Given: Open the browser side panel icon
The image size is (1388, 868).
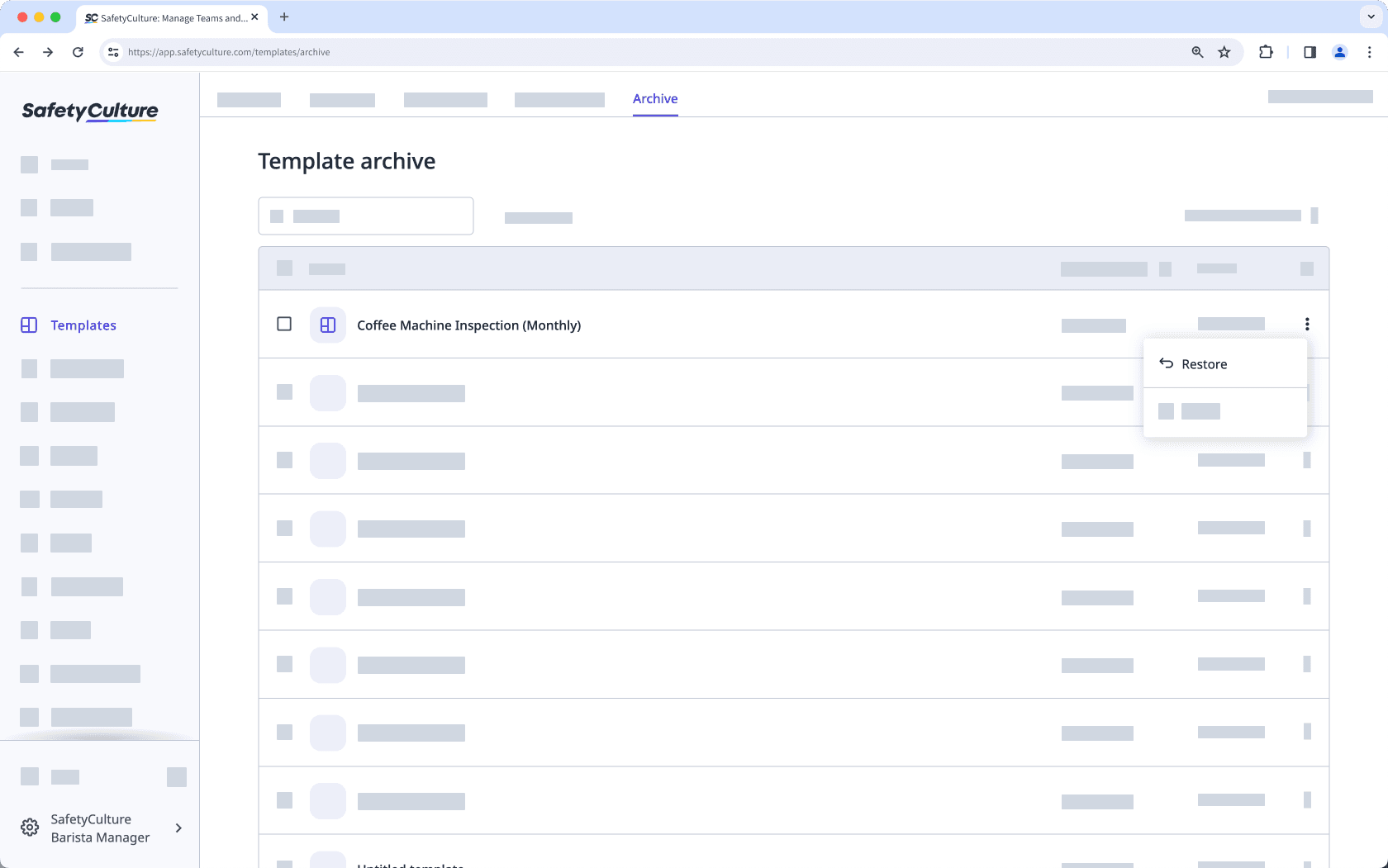Looking at the screenshot, I should point(1309,51).
